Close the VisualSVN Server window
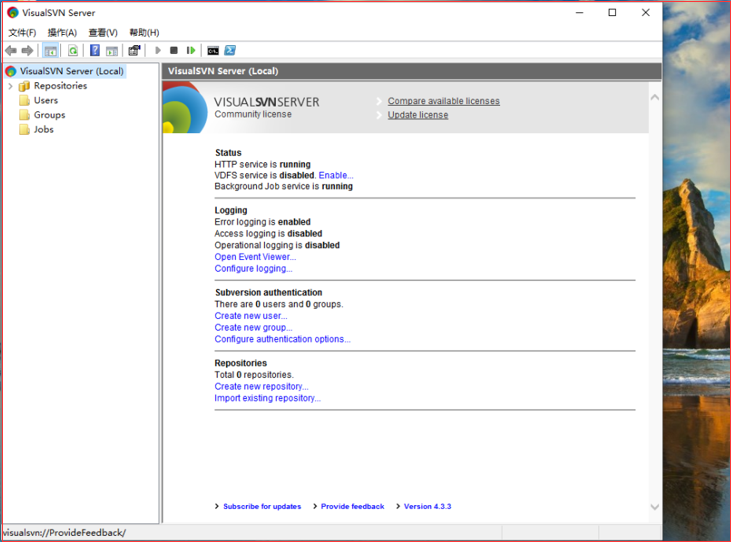 646,13
